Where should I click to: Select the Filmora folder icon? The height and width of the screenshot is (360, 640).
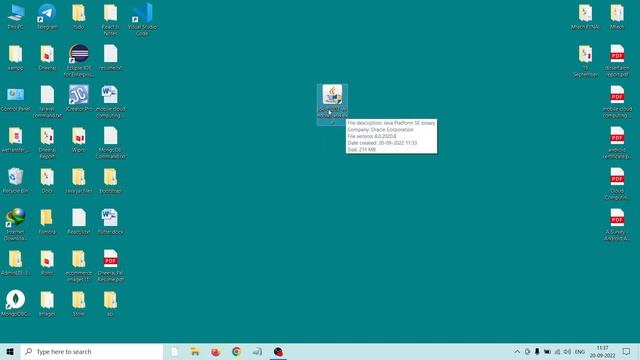pyautogui.click(x=47, y=221)
